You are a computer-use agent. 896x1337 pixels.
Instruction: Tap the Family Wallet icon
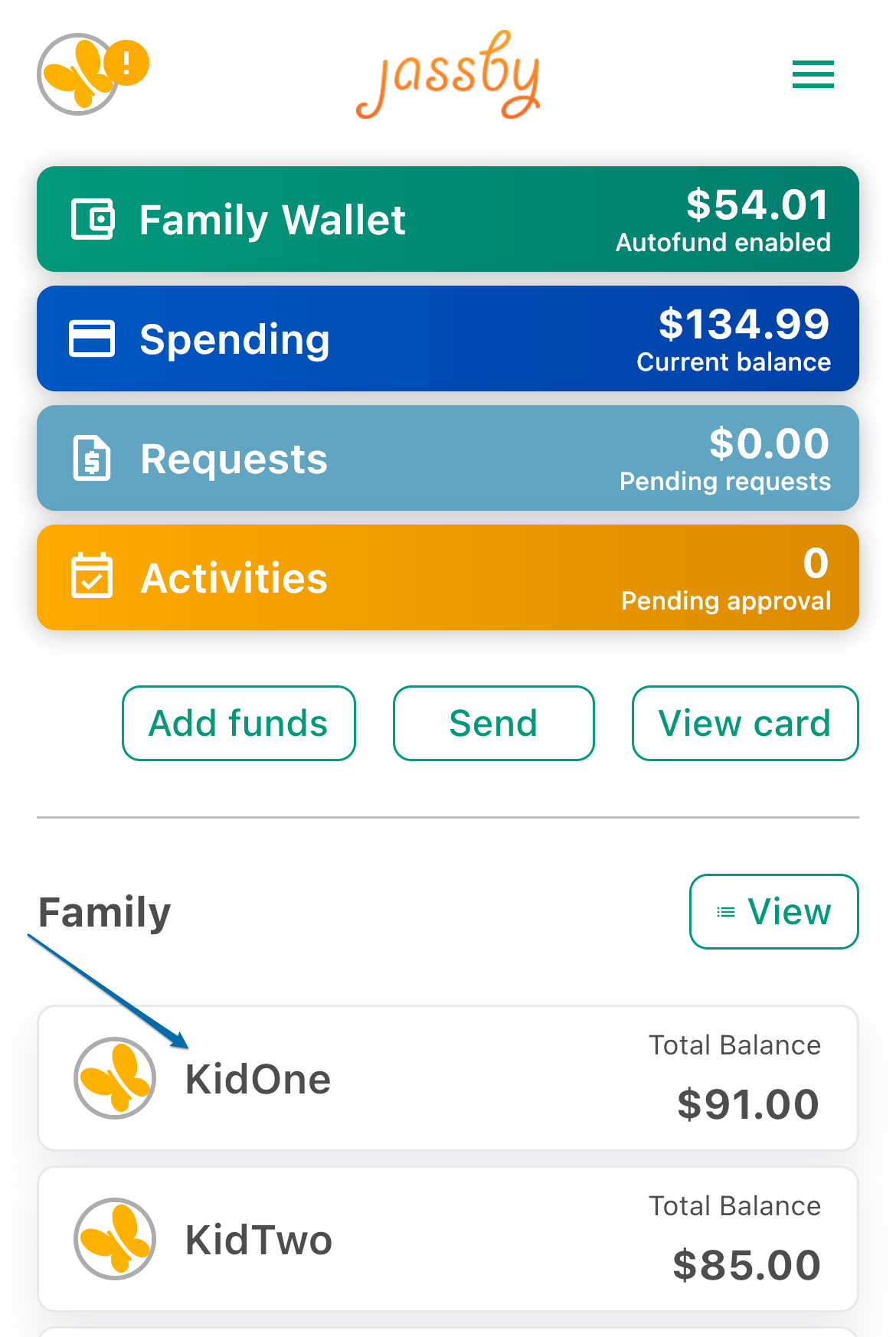[x=93, y=219]
